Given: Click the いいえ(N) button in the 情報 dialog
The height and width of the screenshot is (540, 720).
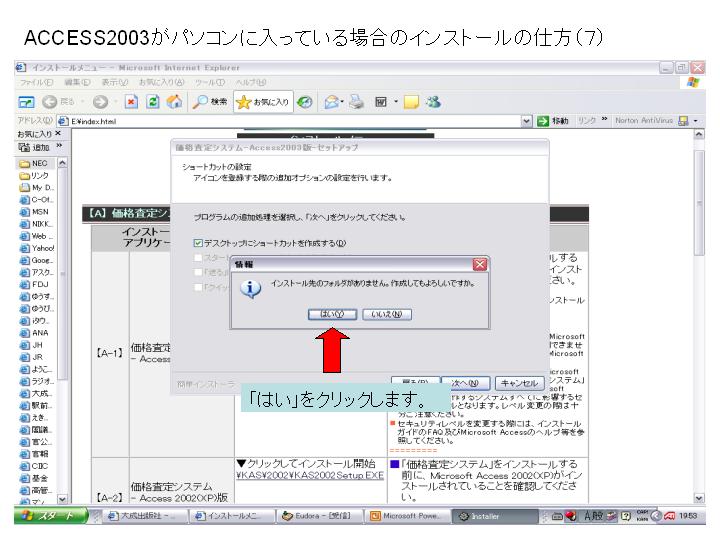Looking at the screenshot, I should (387, 314).
